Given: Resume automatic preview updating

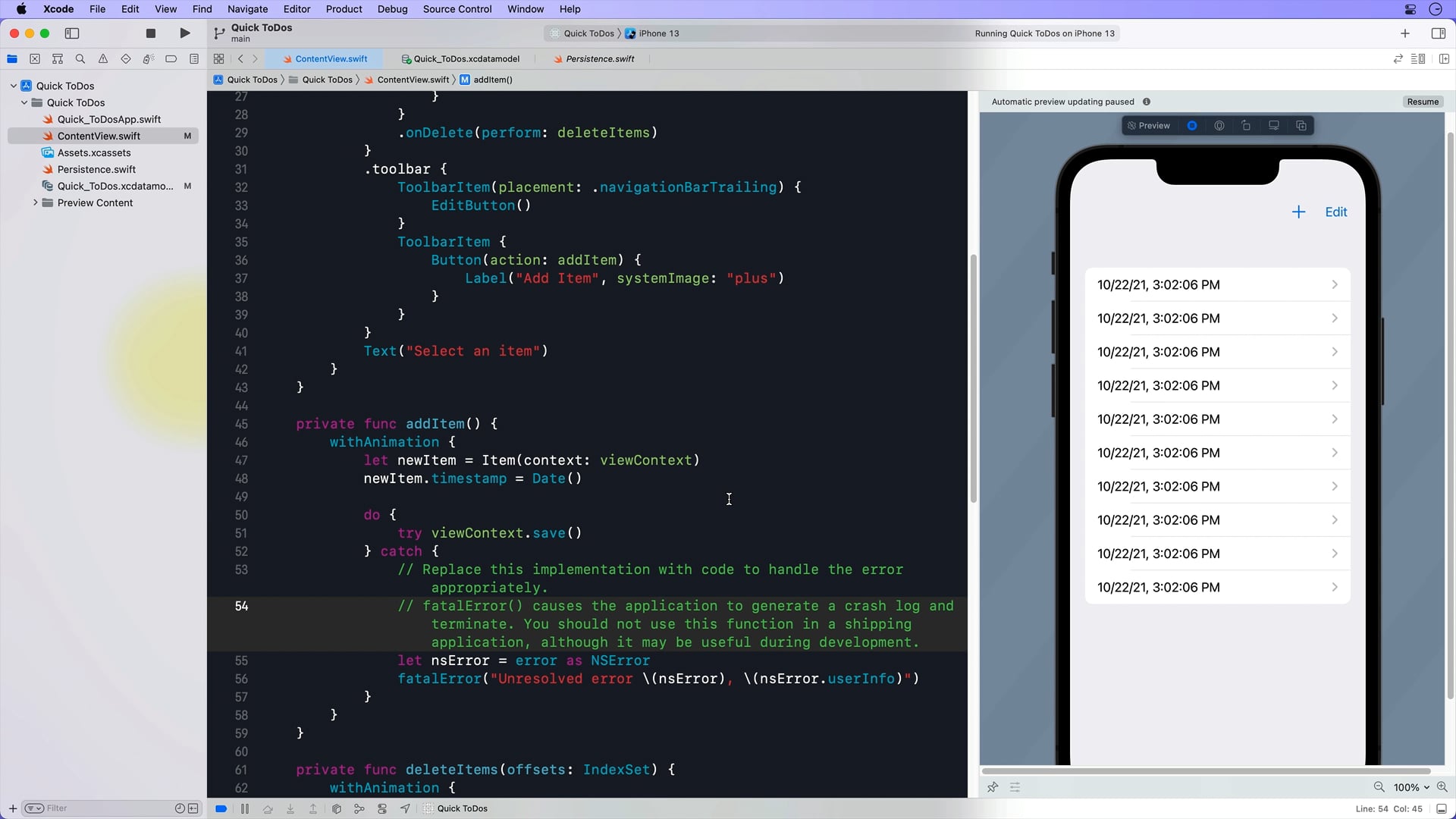Looking at the screenshot, I should click(1423, 102).
